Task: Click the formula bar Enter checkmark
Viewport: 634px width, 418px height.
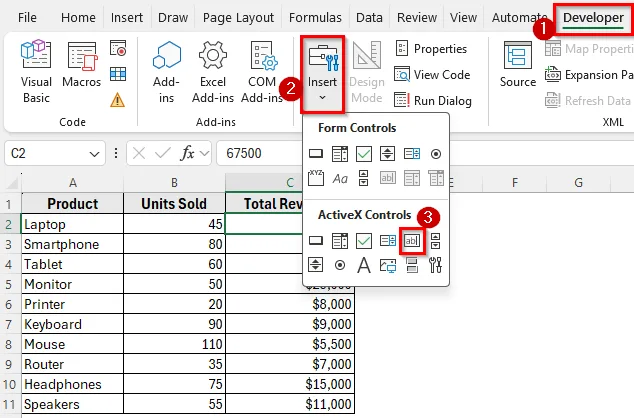Action: click(163, 153)
